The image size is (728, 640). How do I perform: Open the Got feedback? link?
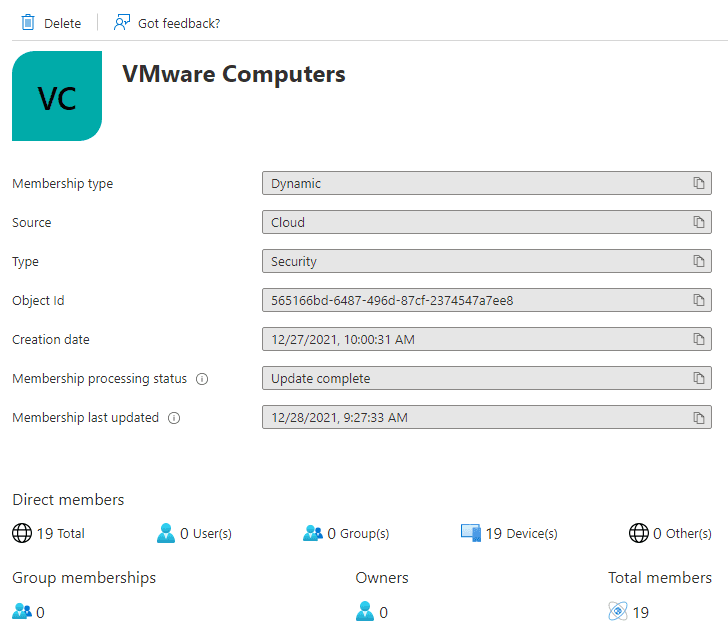(x=179, y=23)
